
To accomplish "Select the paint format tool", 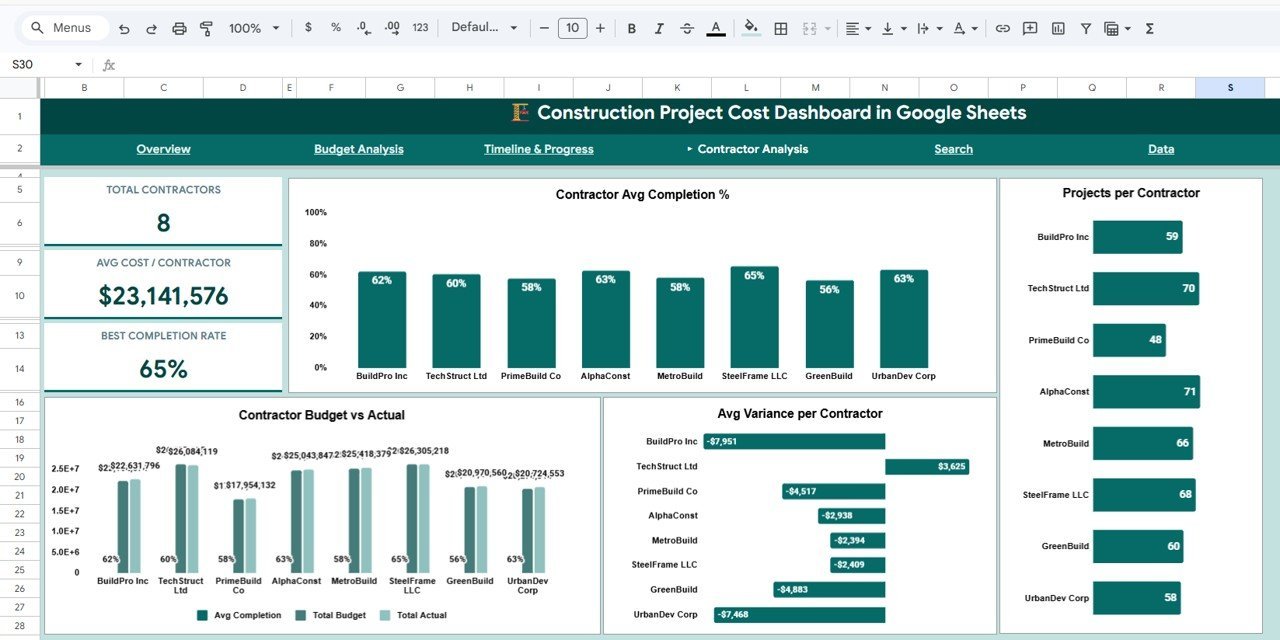I will [206, 27].
